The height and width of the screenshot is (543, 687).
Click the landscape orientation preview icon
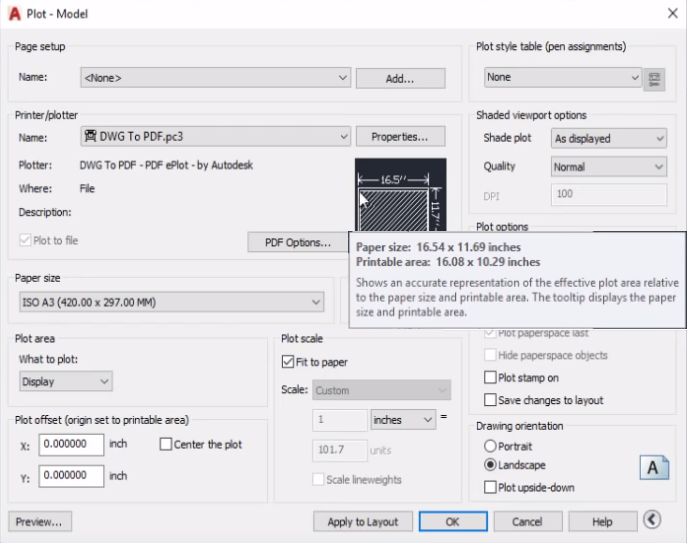click(654, 468)
